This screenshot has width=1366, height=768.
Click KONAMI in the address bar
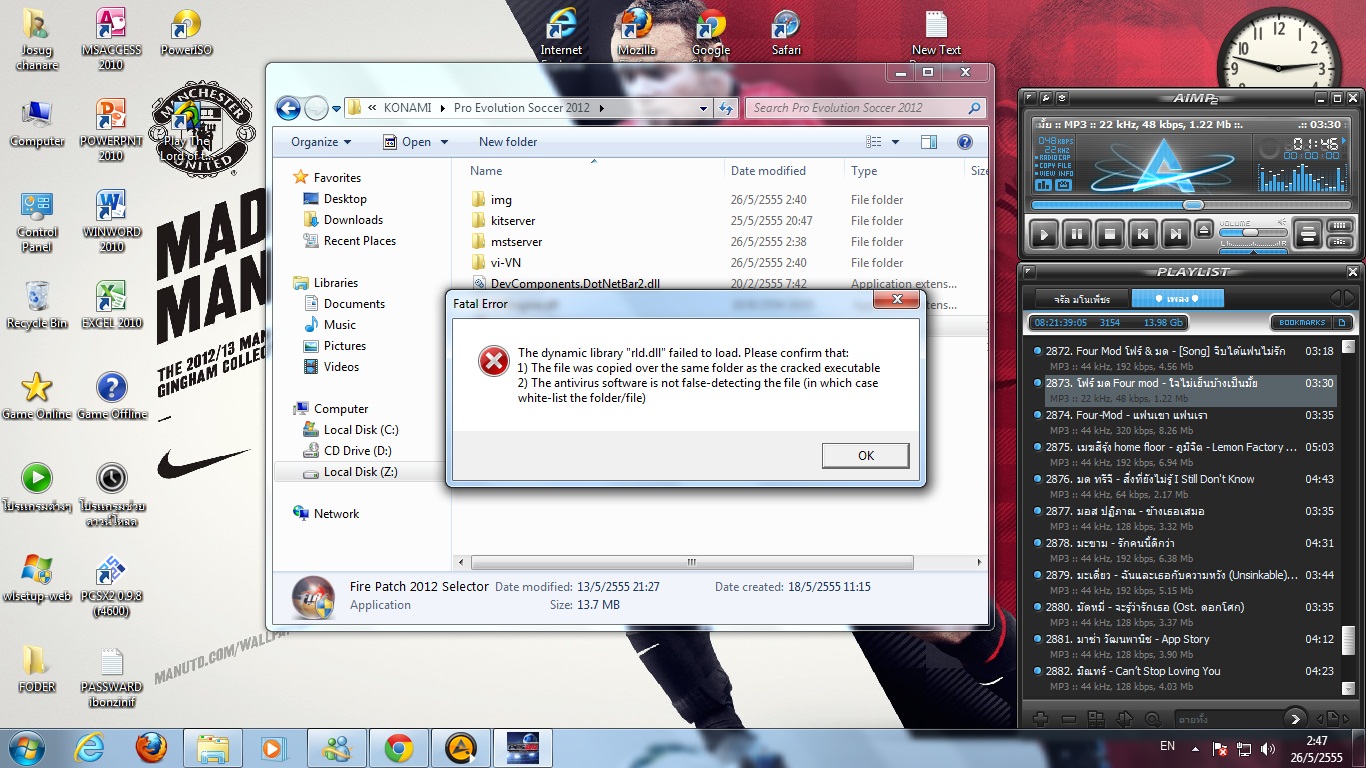tap(408, 108)
